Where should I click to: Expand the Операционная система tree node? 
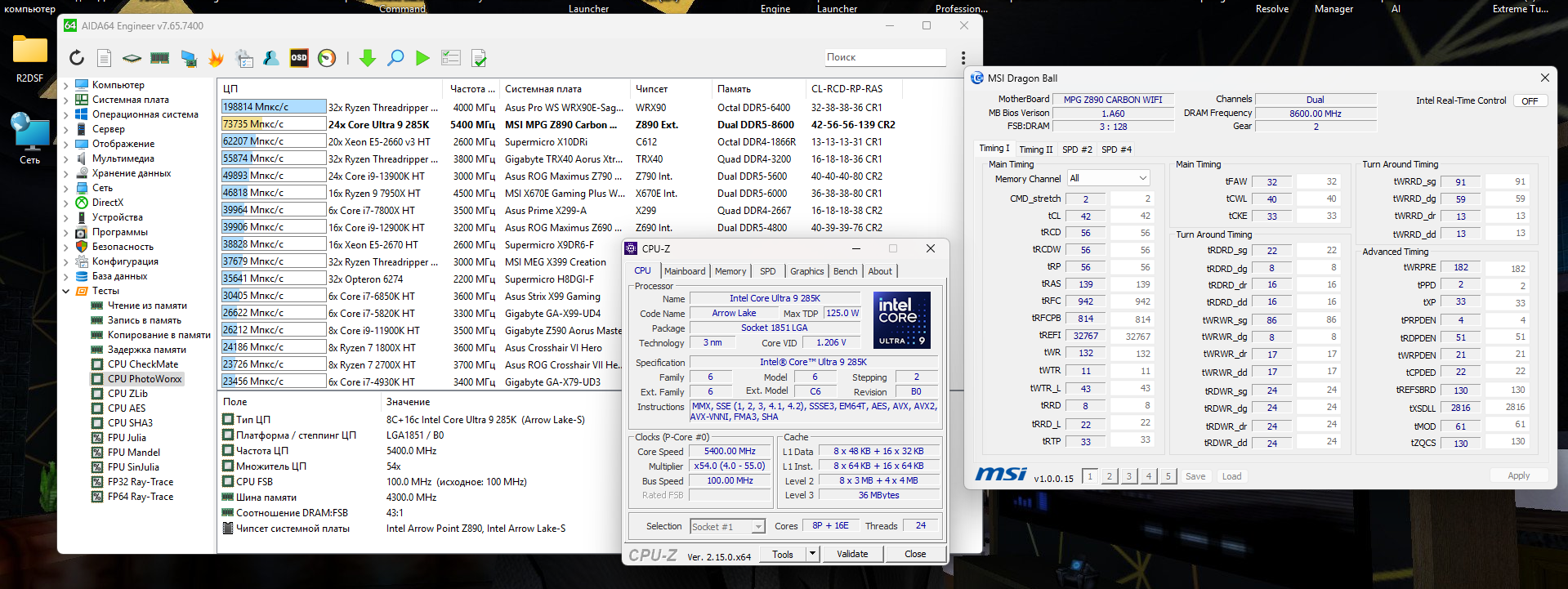[x=66, y=114]
